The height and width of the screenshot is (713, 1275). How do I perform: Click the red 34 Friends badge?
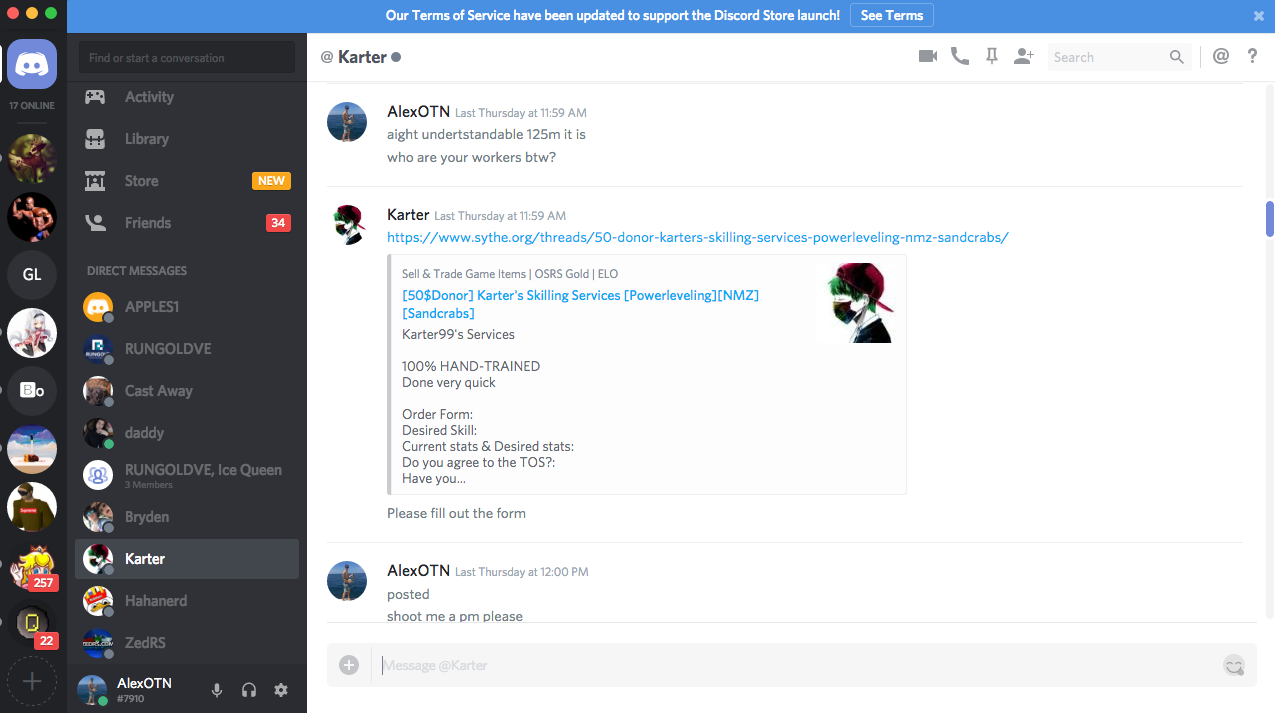[x=278, y=223]
